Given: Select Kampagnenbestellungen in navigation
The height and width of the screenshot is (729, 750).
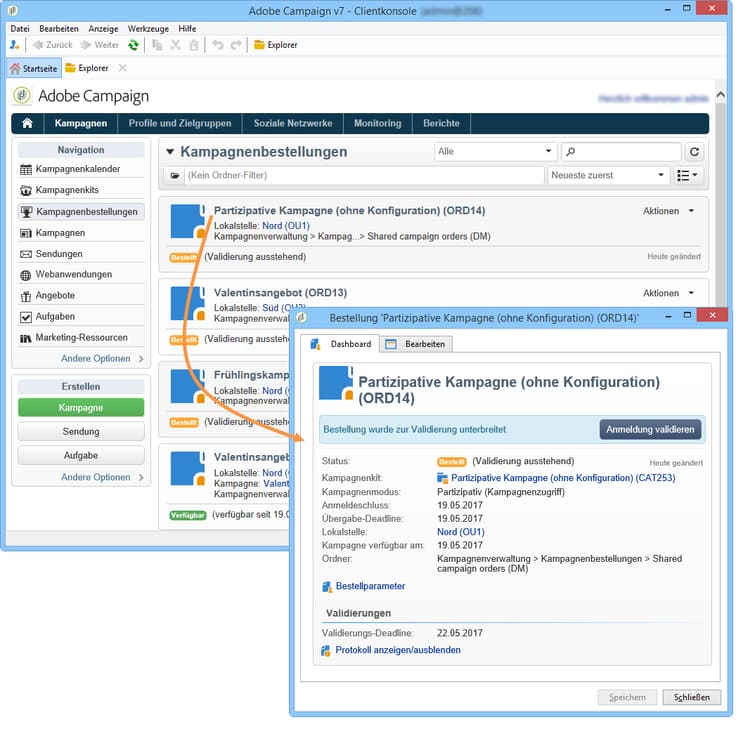Looking at the screenshot, I should 81,211.
